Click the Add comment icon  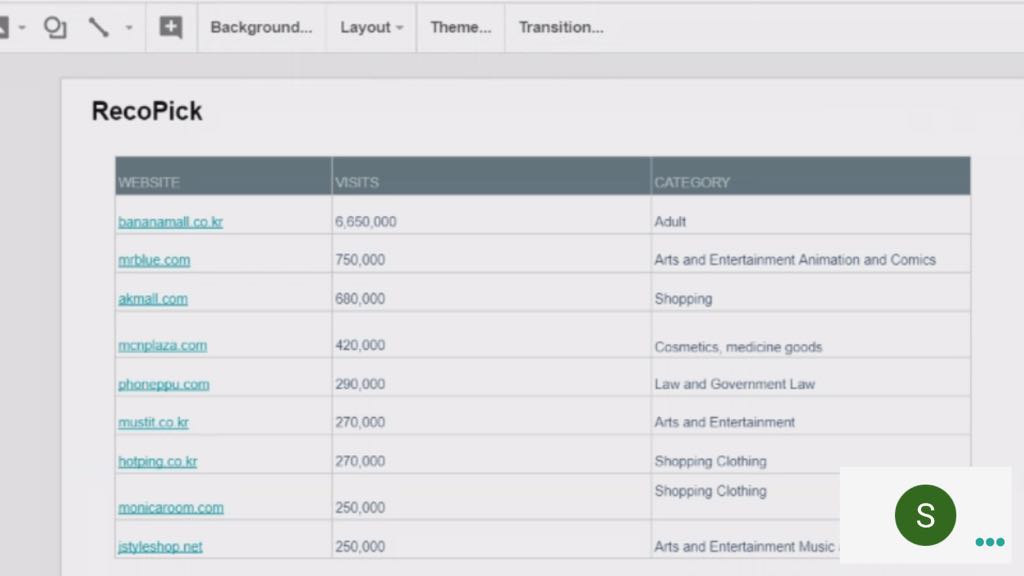tap(171, 27)
